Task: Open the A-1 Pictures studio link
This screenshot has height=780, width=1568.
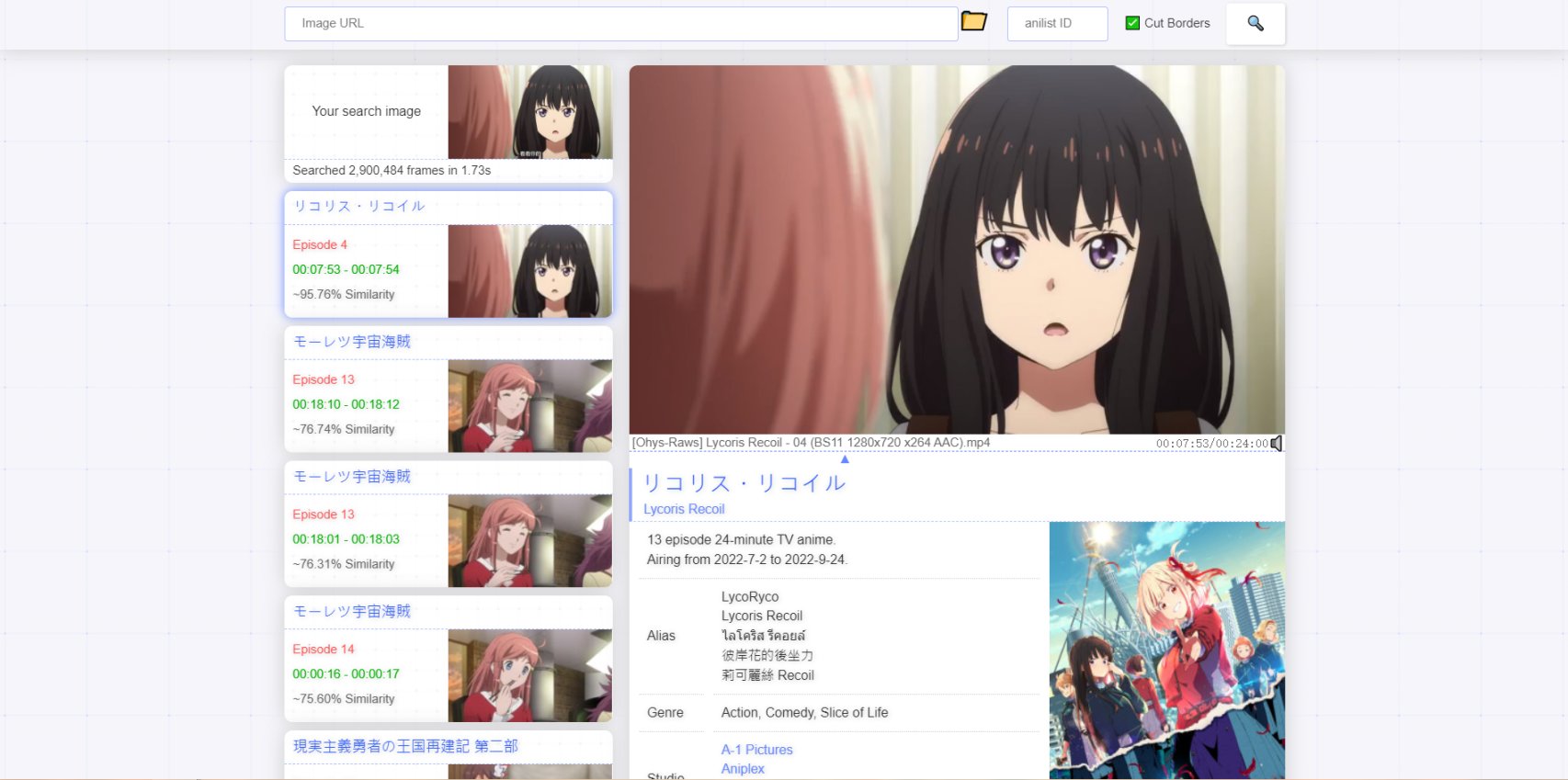Action: [757, 750]
